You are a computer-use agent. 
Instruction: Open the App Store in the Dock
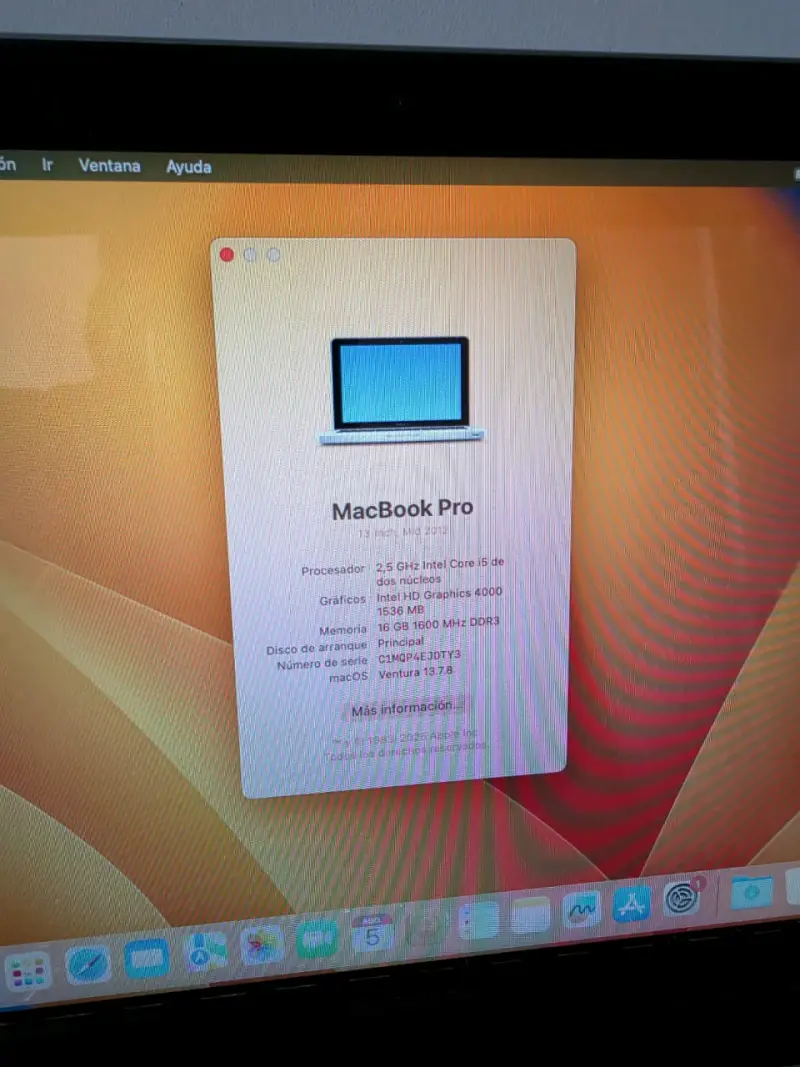click(x=632, y=904)
